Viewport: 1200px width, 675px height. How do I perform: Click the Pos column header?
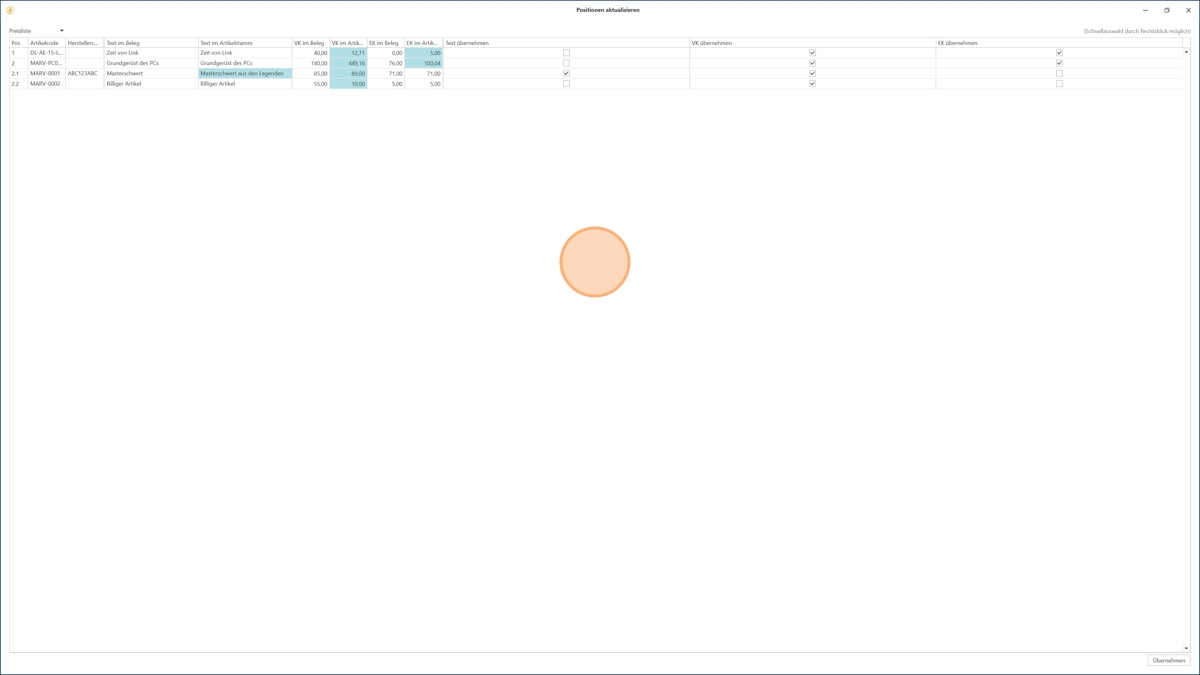click(x=18, y=43)
